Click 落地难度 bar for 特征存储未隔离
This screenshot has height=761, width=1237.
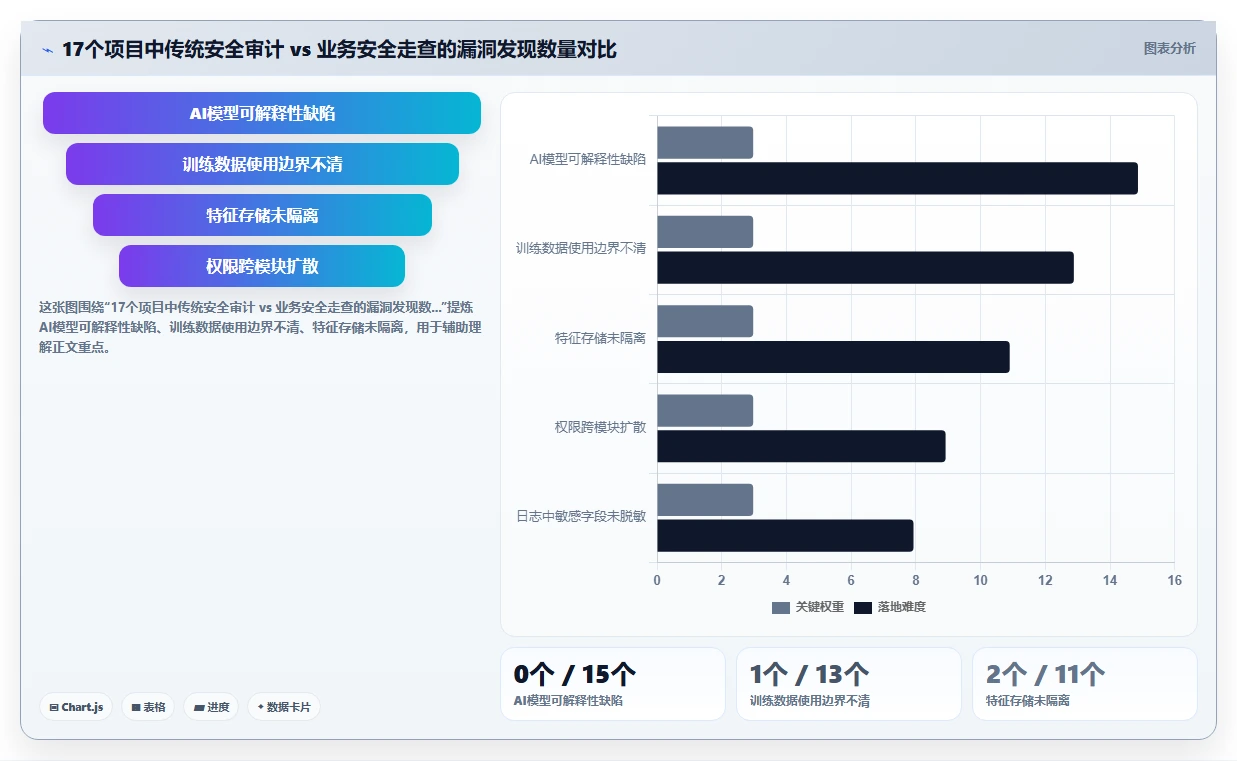(x=833, y=357)
